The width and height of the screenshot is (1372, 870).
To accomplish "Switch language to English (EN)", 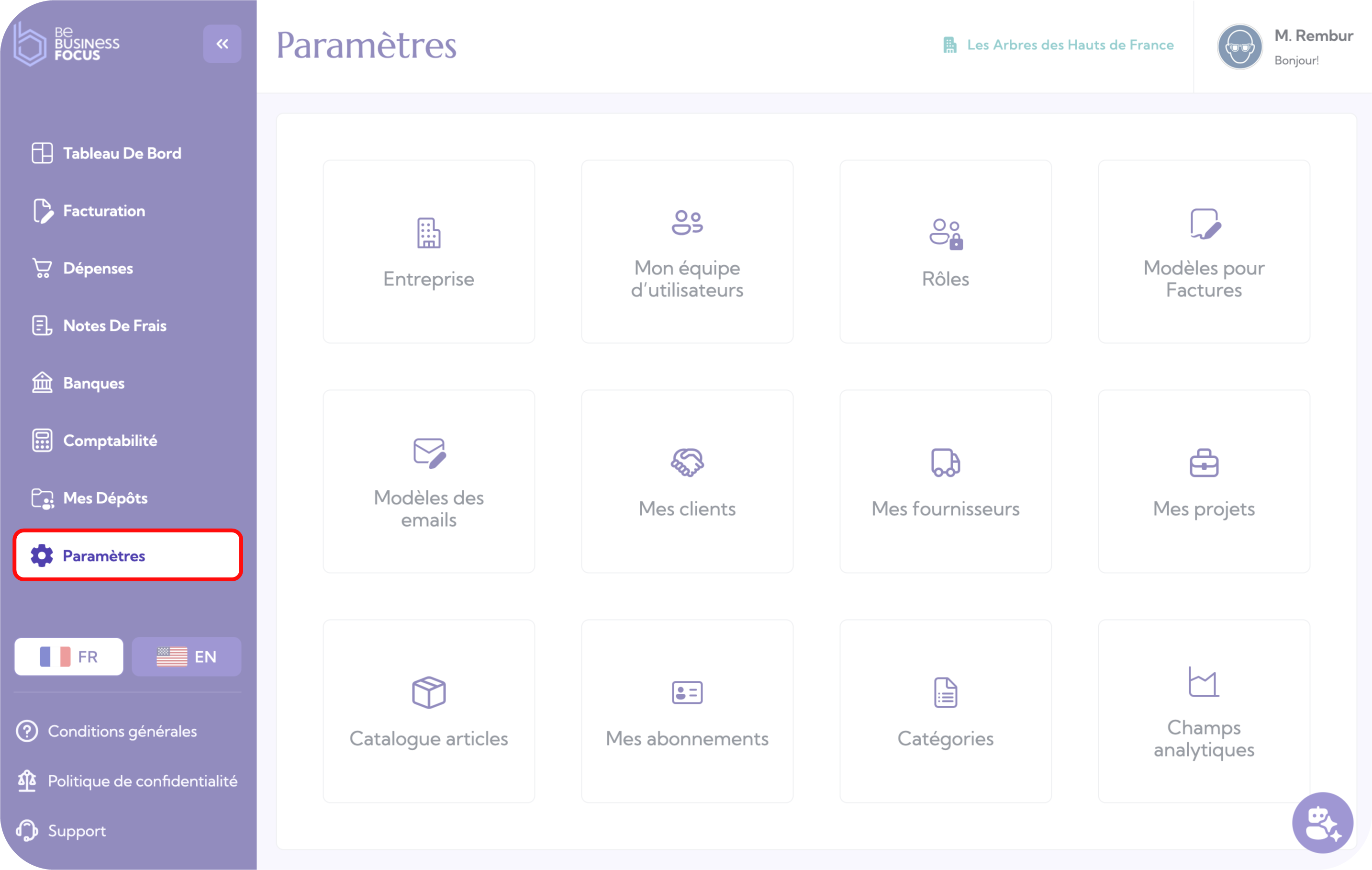I will [186, 656].
